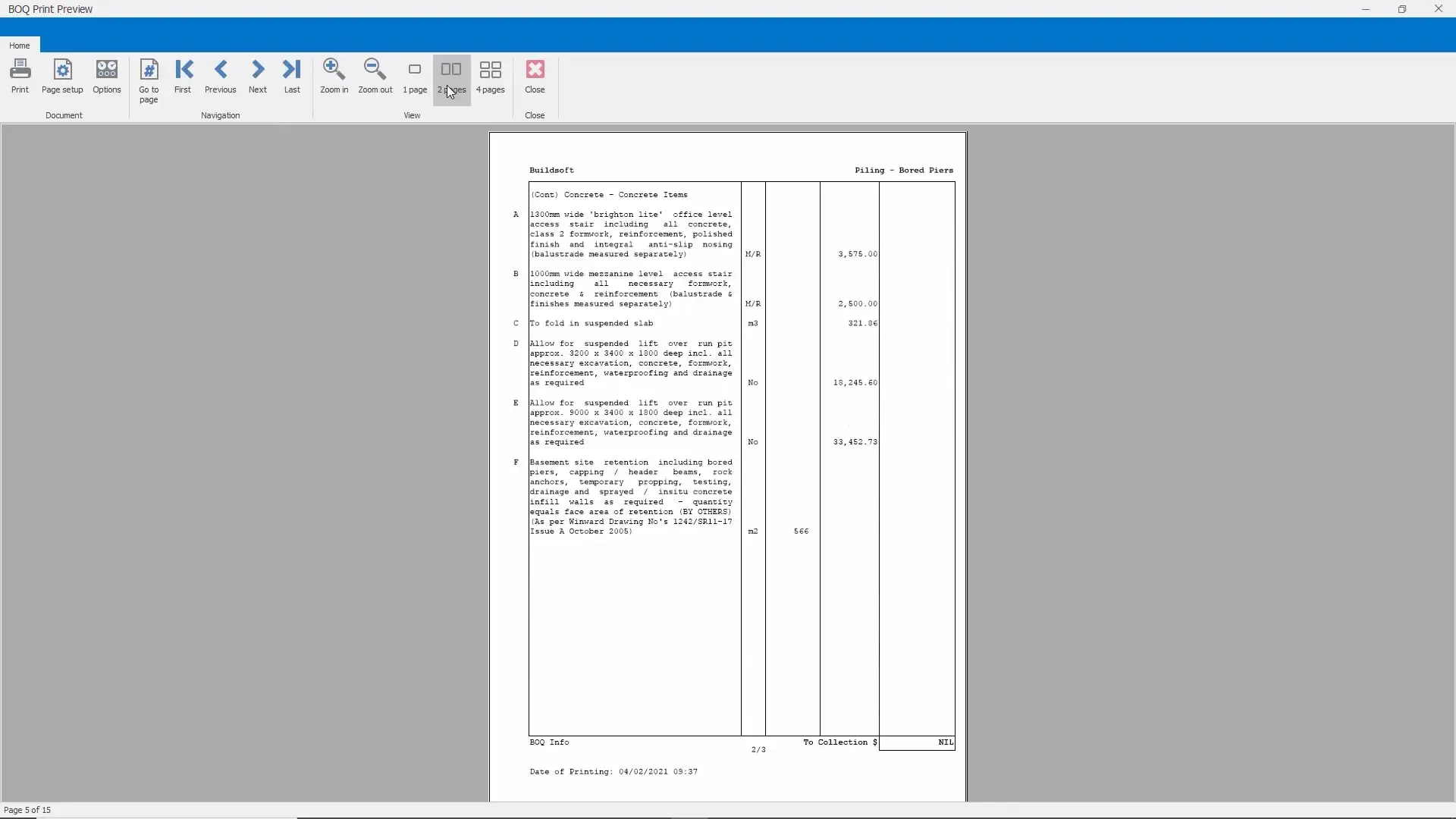Jump to First page
Image resolution: width=1456 pixels, height=819 pixels.
point(183,76)
